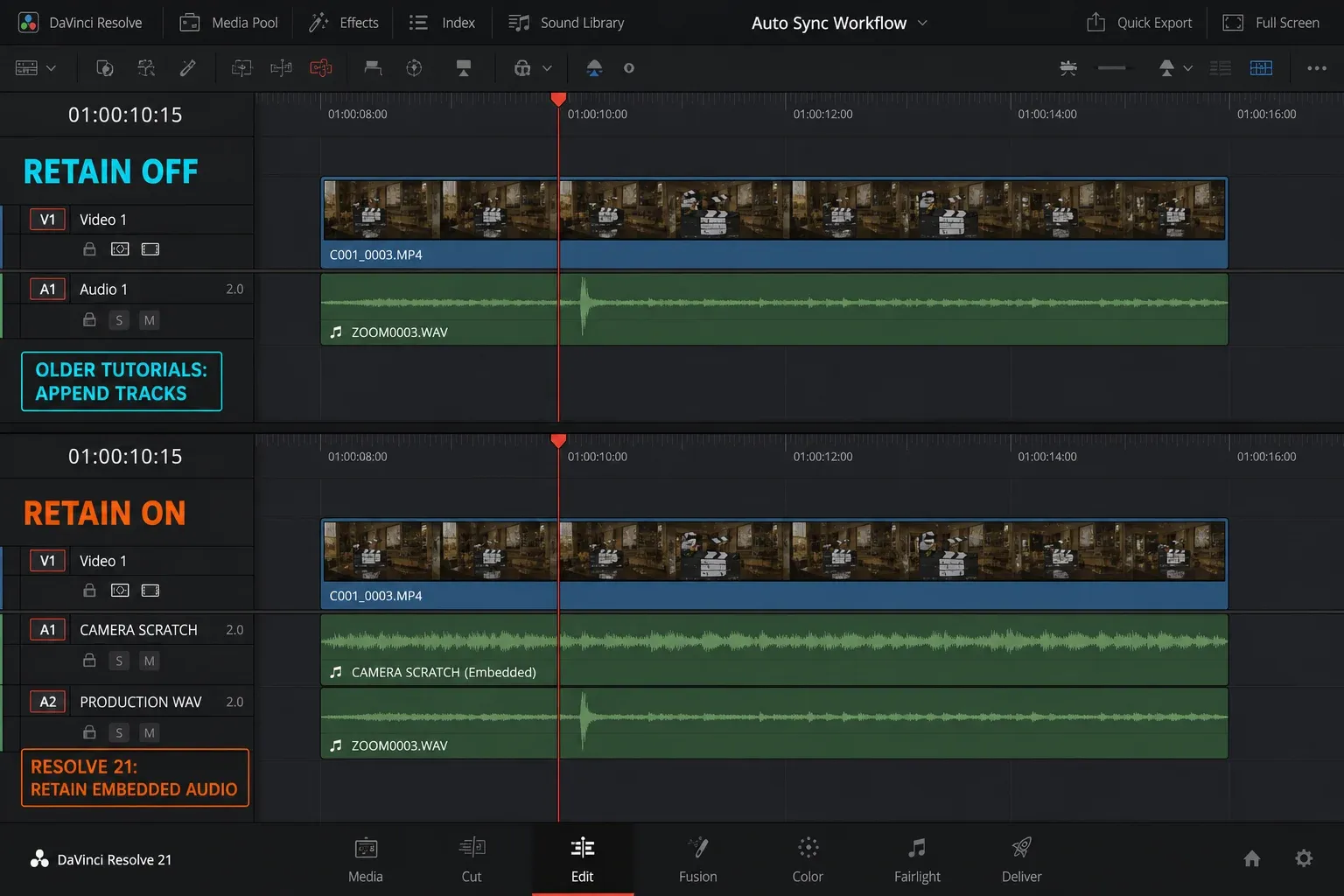
Task: Click the circular ripple overwrite icon
Action: click(x=414, y=68)
